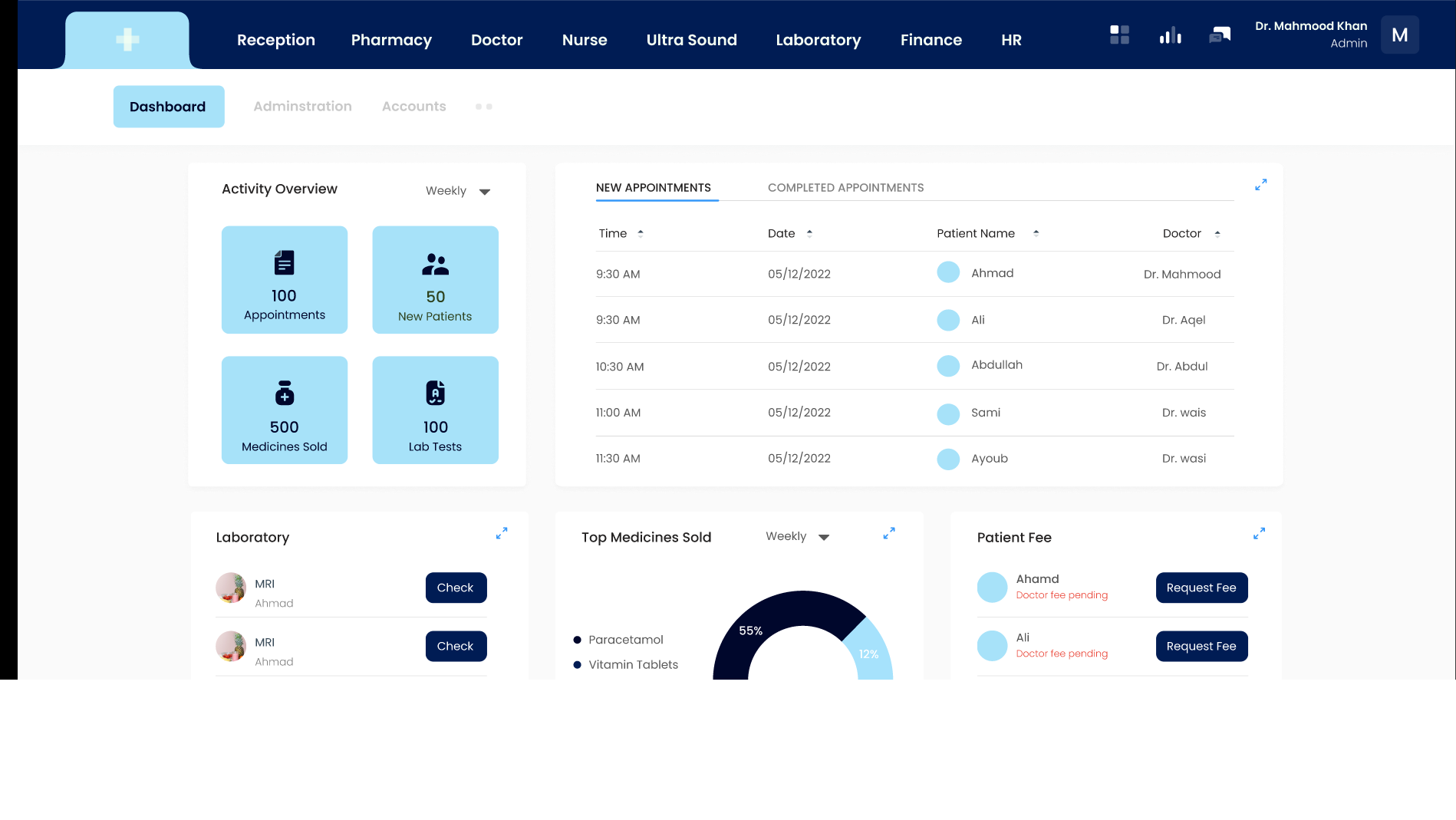This screenshot has height=820, width=1456.
Task: Click the medical cross logo icon
Action: coord(127,39)
